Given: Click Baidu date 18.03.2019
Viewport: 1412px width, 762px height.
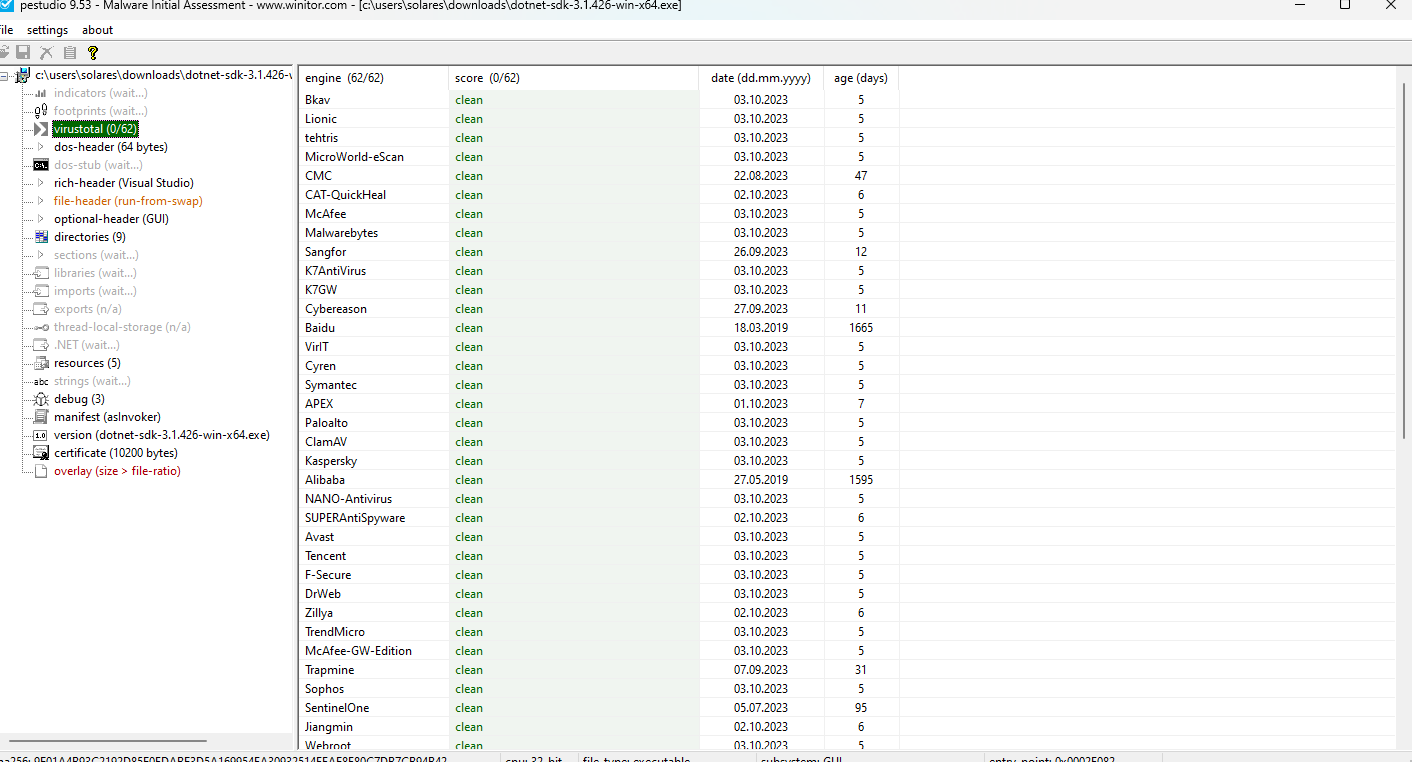Looking at the screenshot, I should (x=761, y=328).
